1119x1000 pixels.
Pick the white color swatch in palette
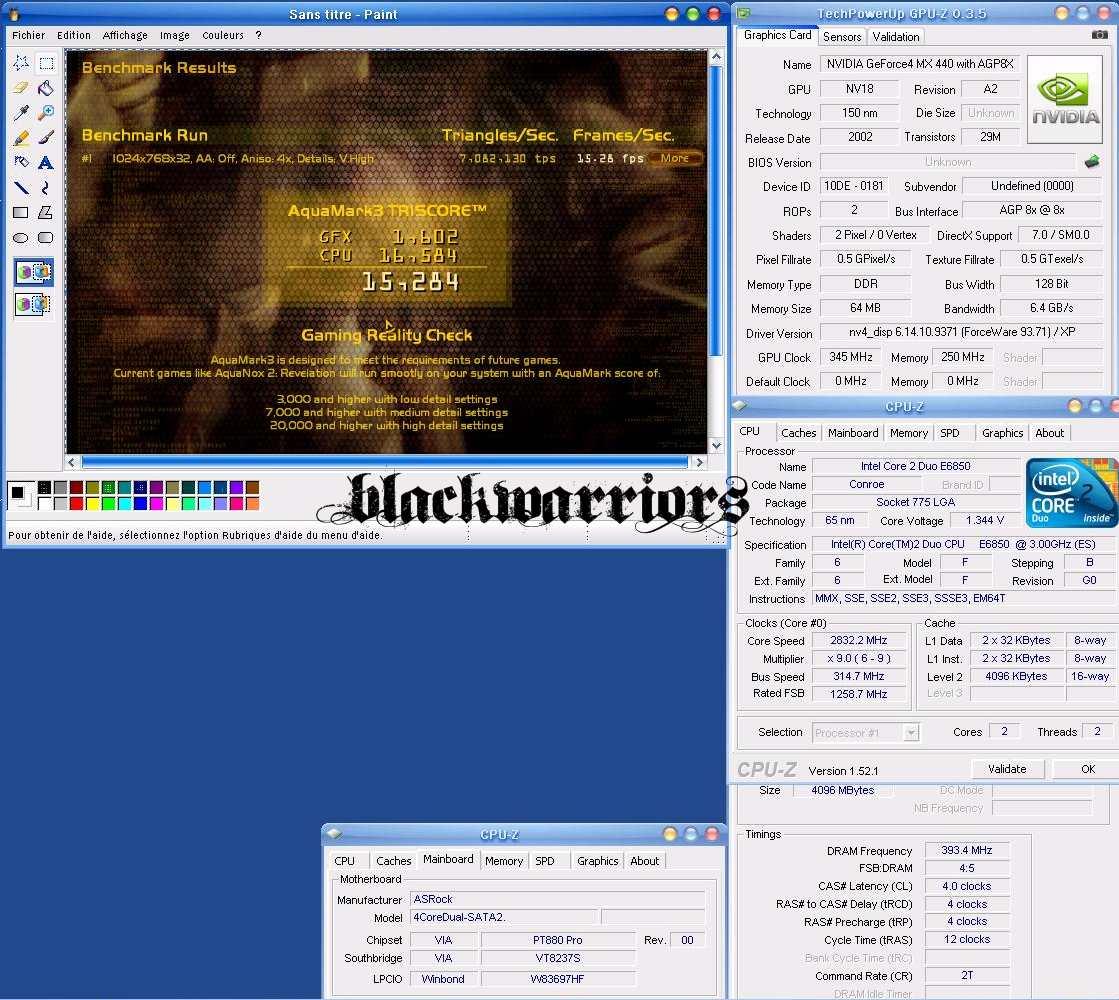tap(44, 503)
